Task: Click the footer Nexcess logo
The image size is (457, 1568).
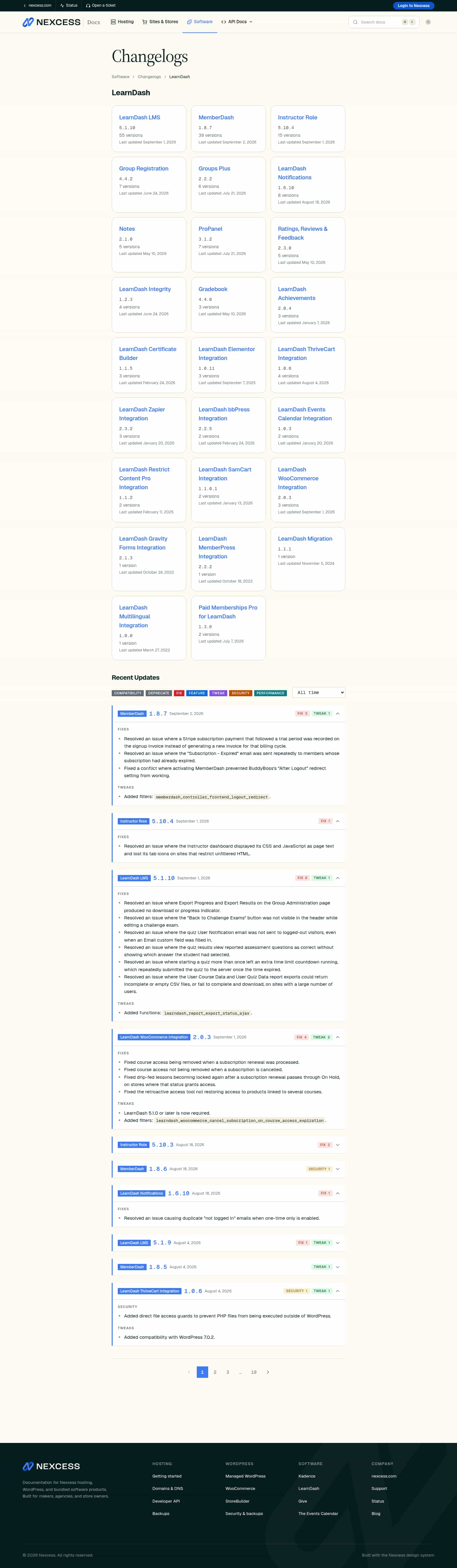Action: pos(51,1466)
